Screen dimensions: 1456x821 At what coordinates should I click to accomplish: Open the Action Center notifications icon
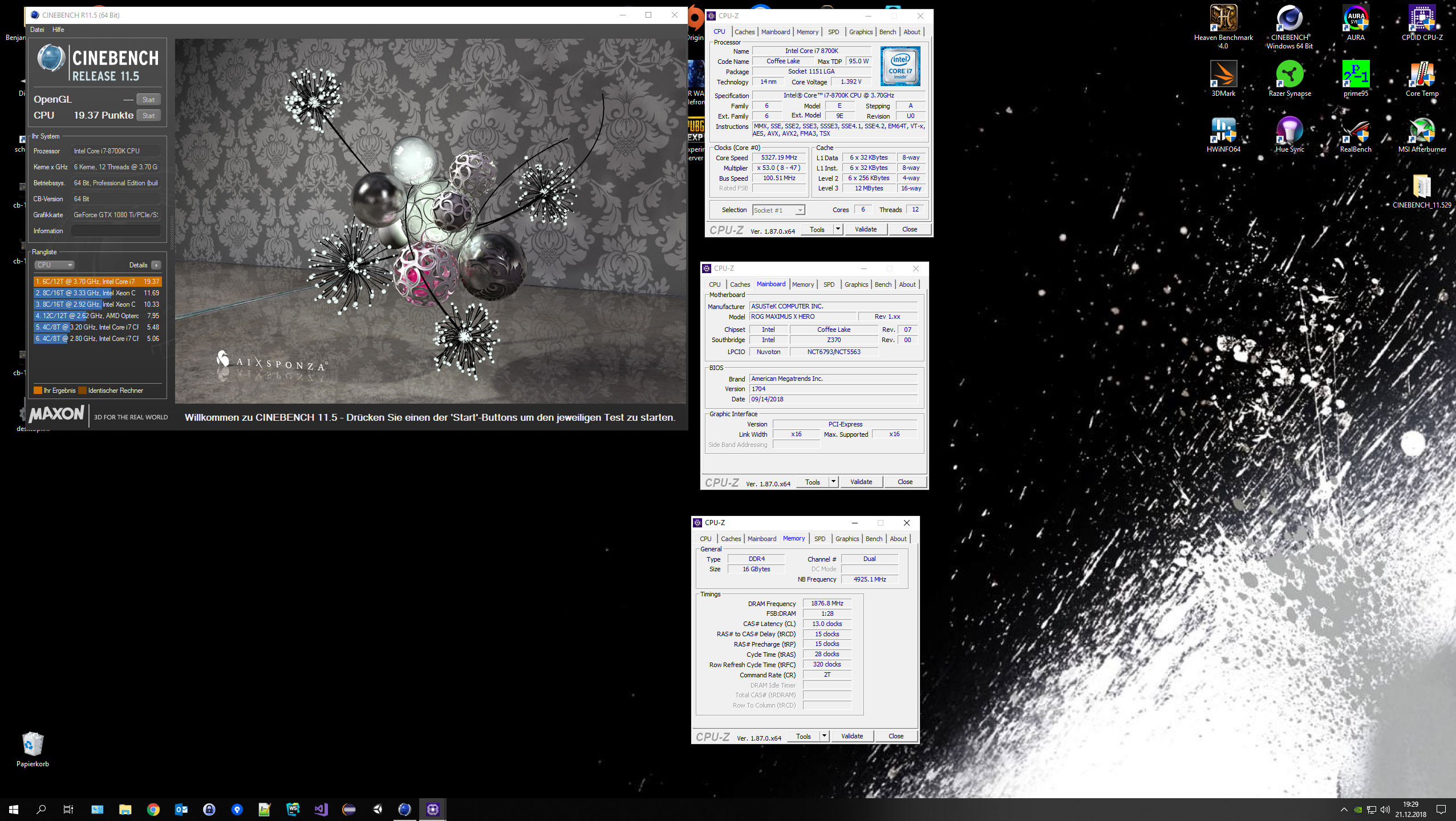point(1441,809)
